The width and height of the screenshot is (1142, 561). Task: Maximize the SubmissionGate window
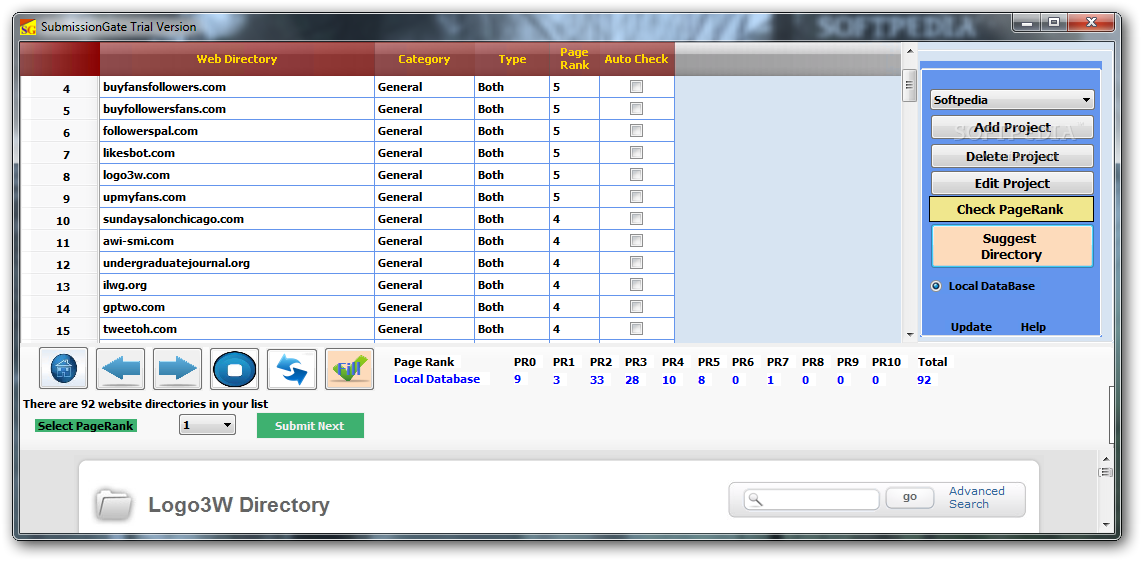pyautogui.click(x=1053, y=23)
